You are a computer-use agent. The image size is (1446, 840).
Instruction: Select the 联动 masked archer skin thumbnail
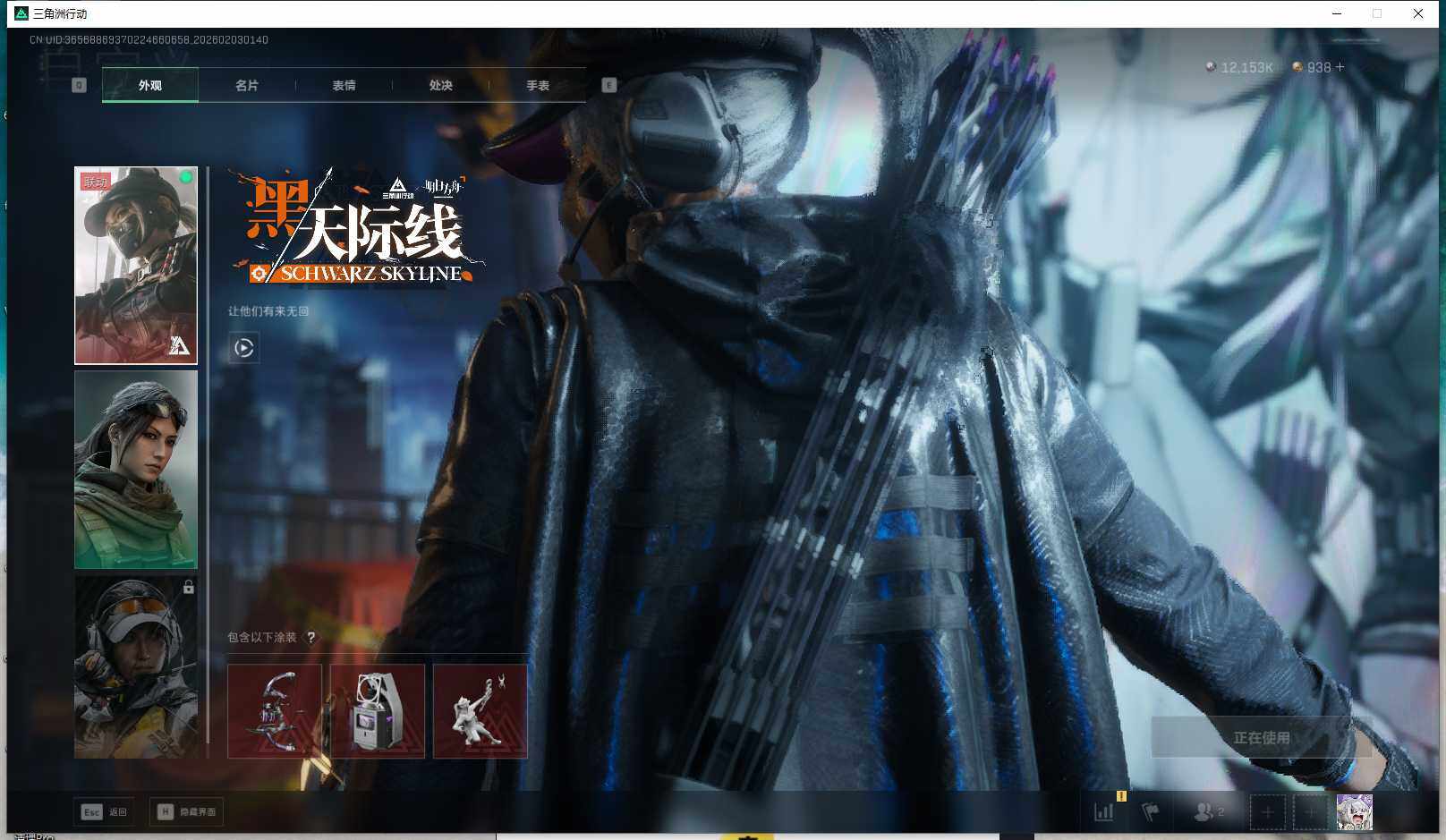136,266
